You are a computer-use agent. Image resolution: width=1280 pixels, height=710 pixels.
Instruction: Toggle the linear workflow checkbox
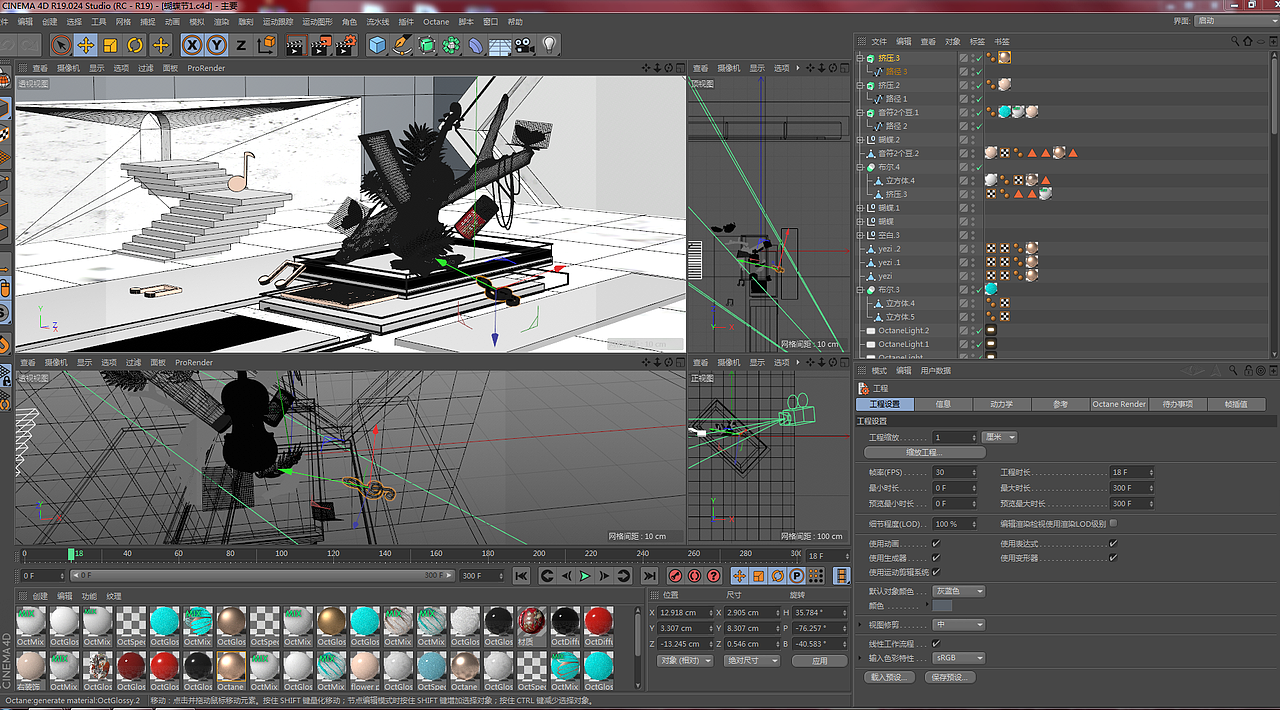[936, 644]
